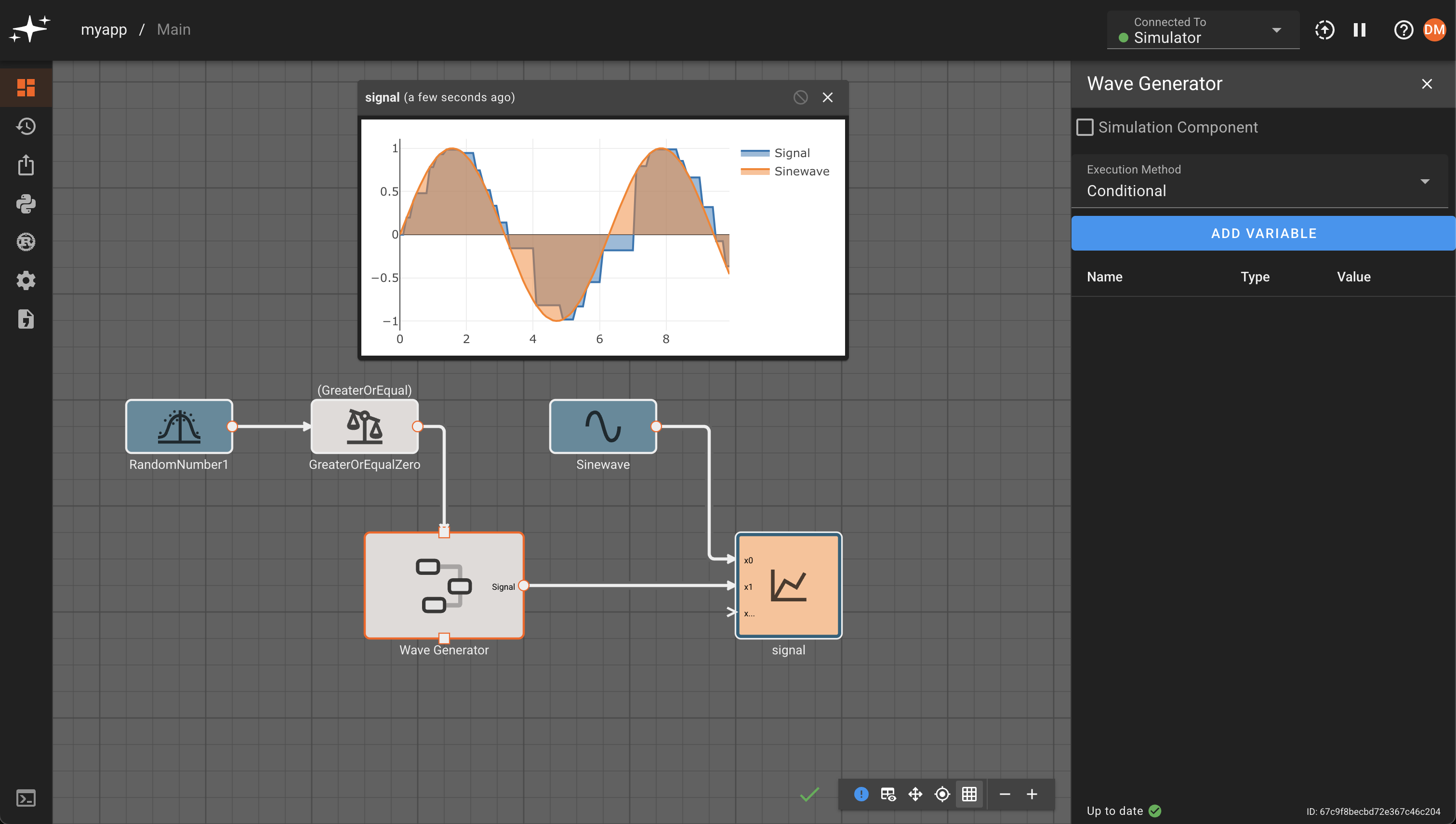
Task: Open the settings gear in sidebar
Action: pos(26,281)
